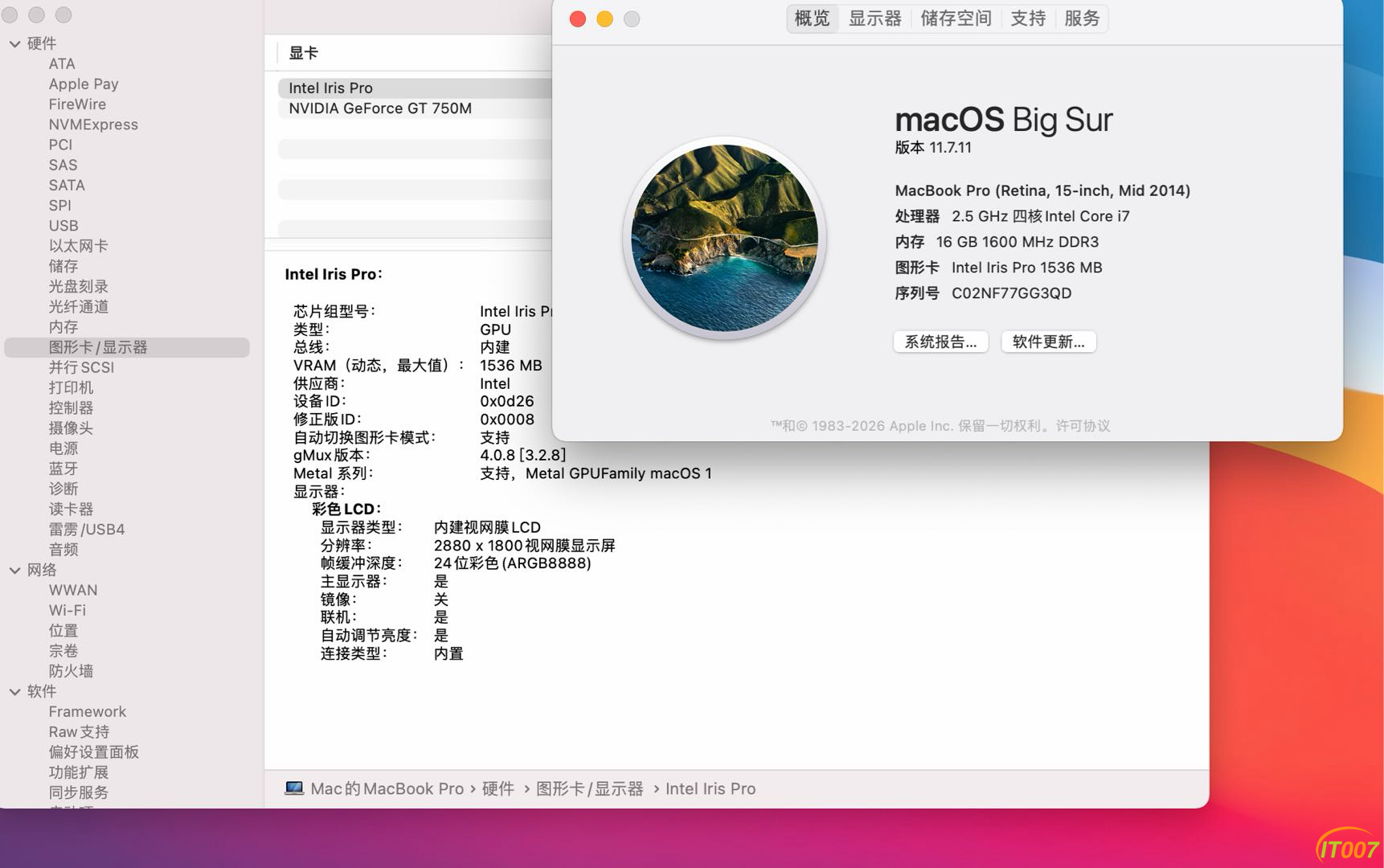Select 雷雳/USB4 in the sidebar

click(87, 530)
